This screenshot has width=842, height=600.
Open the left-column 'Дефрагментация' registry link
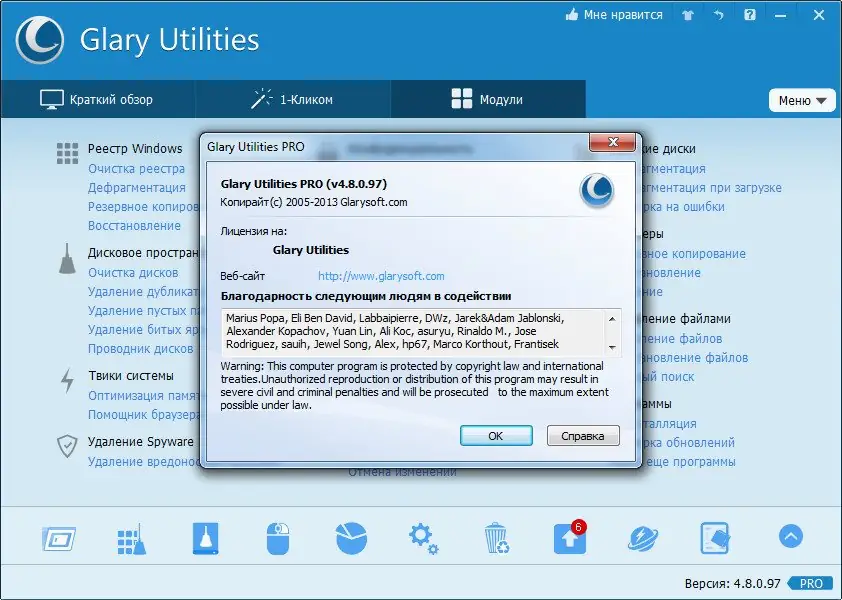(x=137, y=188)
